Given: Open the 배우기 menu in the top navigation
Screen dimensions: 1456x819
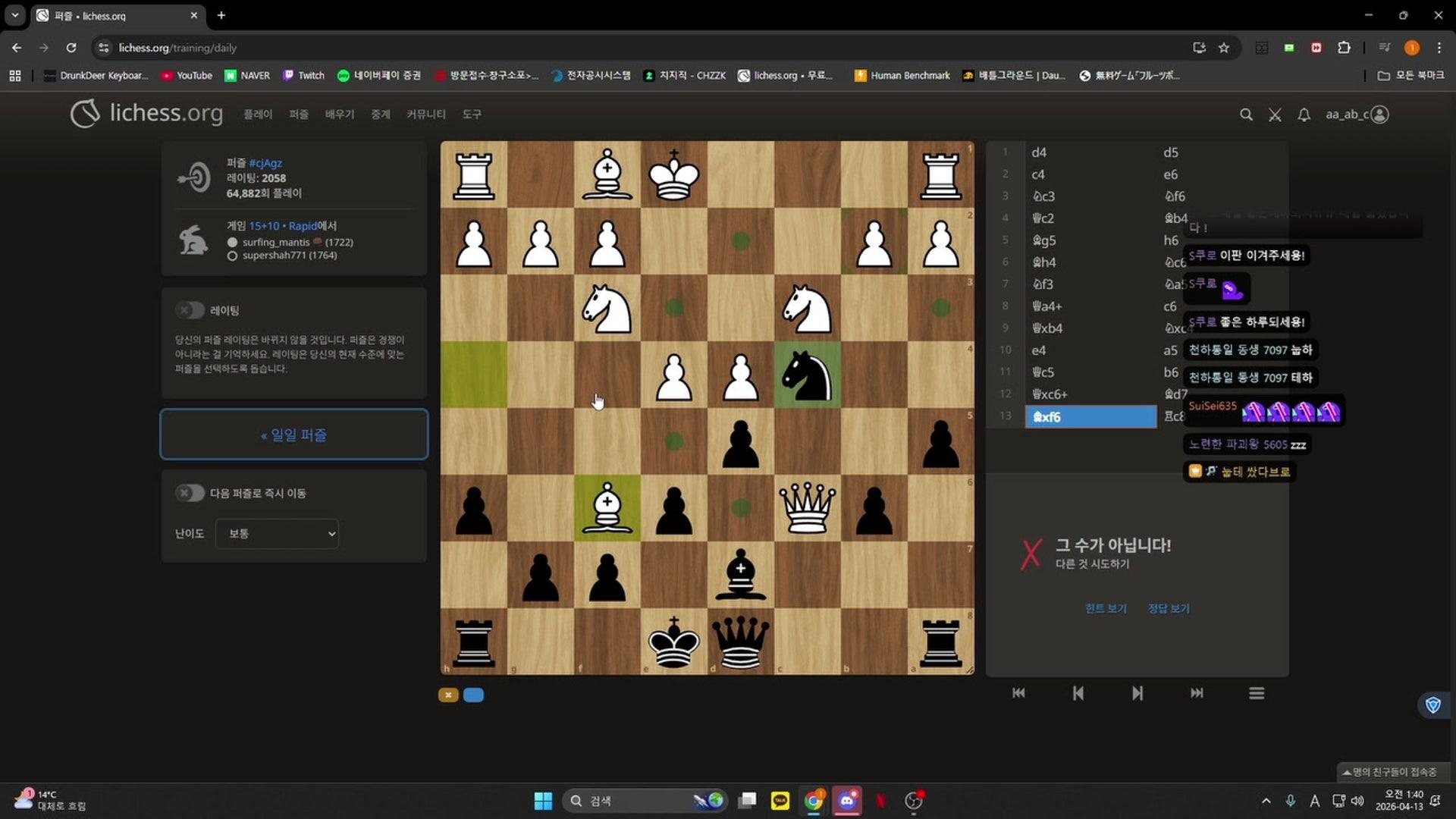Looking at the screenshot, I should click(339, 115).
